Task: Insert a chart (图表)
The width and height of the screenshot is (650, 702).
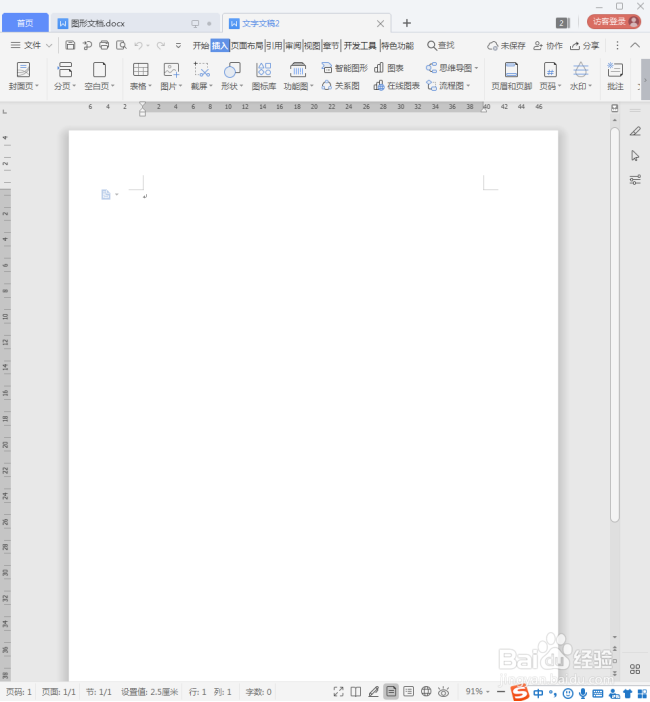Action: pos(389,68)
